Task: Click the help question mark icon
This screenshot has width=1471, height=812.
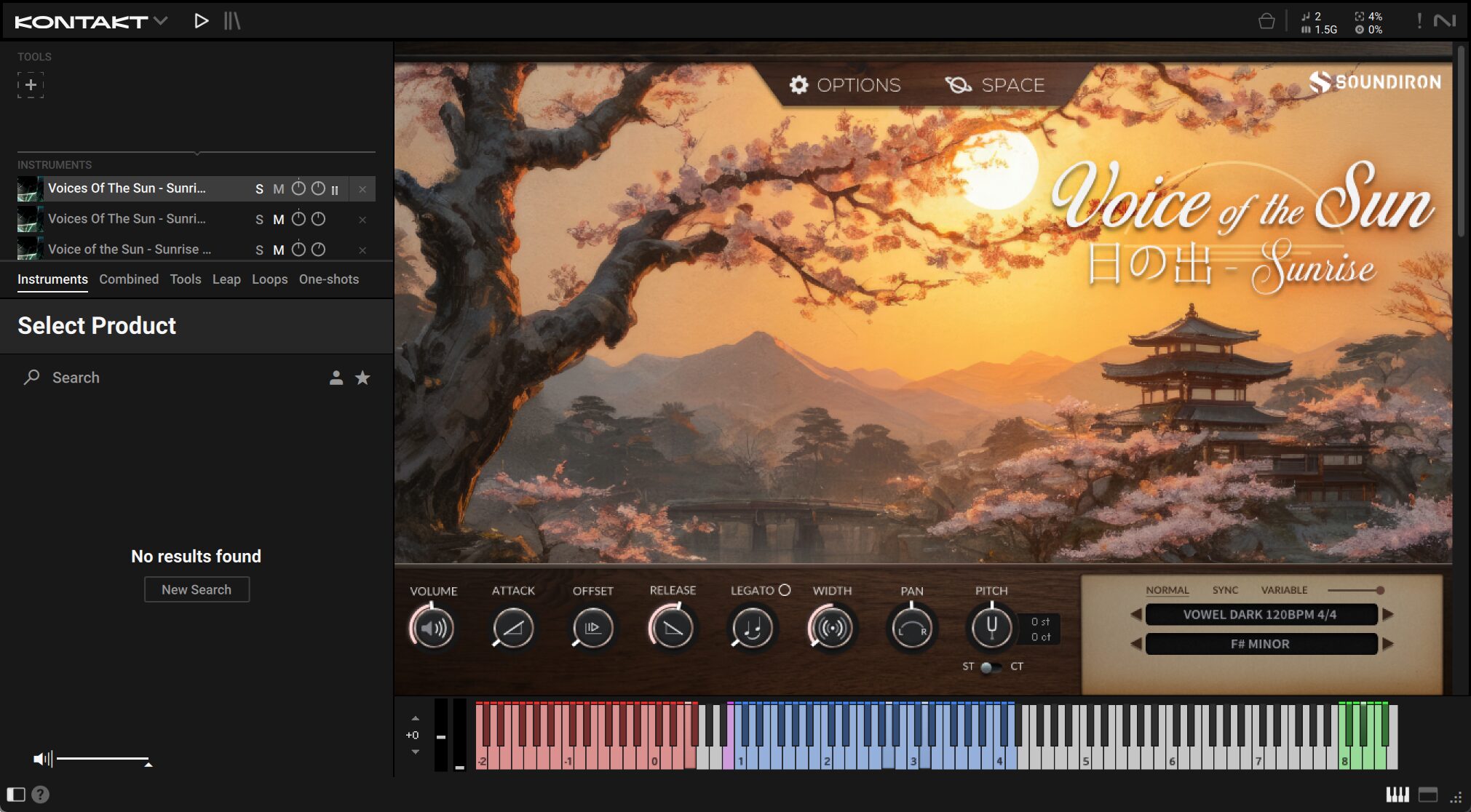Action: [41, 795]
